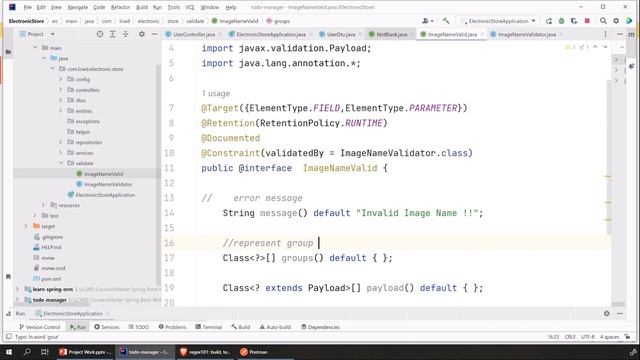
Task: Open editor tabs more-options dots
Action: (605, 34)
